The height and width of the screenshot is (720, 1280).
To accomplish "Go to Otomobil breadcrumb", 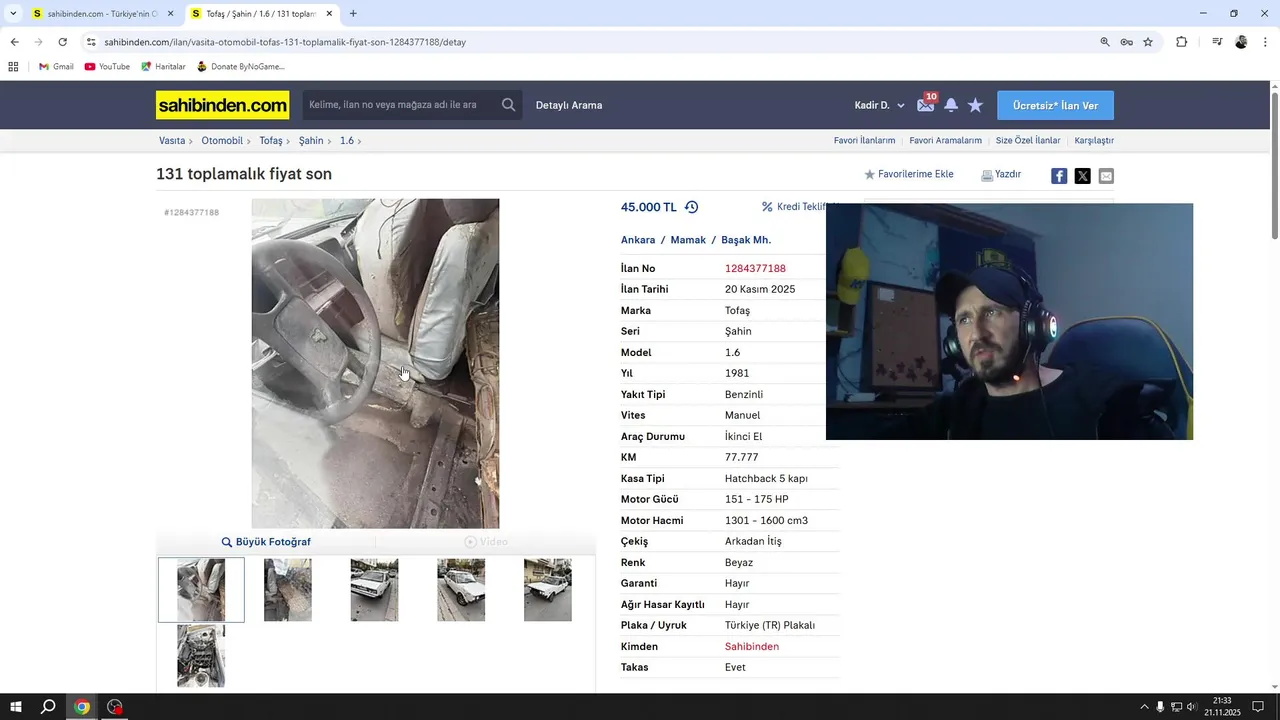I will 222,141.
